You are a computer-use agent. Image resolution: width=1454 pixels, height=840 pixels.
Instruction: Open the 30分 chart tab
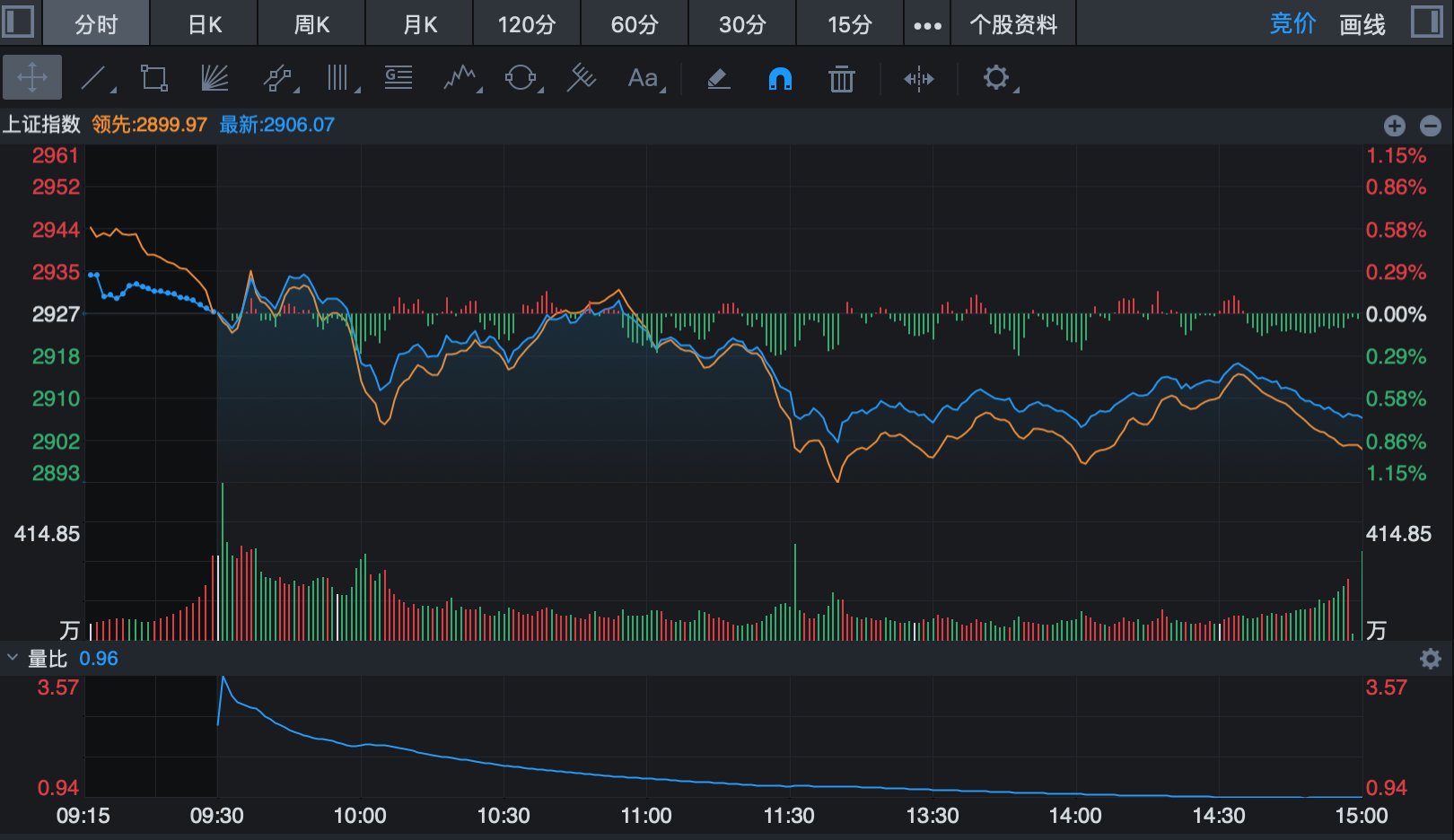742,24
